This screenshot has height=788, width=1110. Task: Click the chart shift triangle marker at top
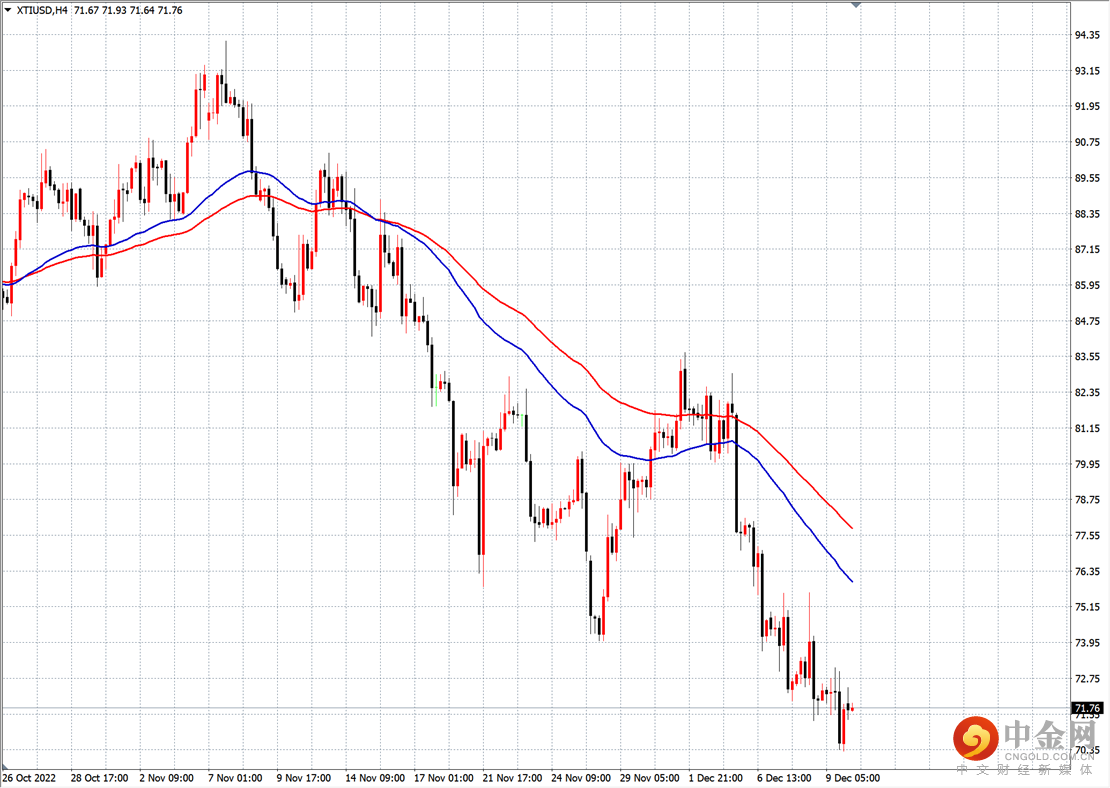pos(855,5)
